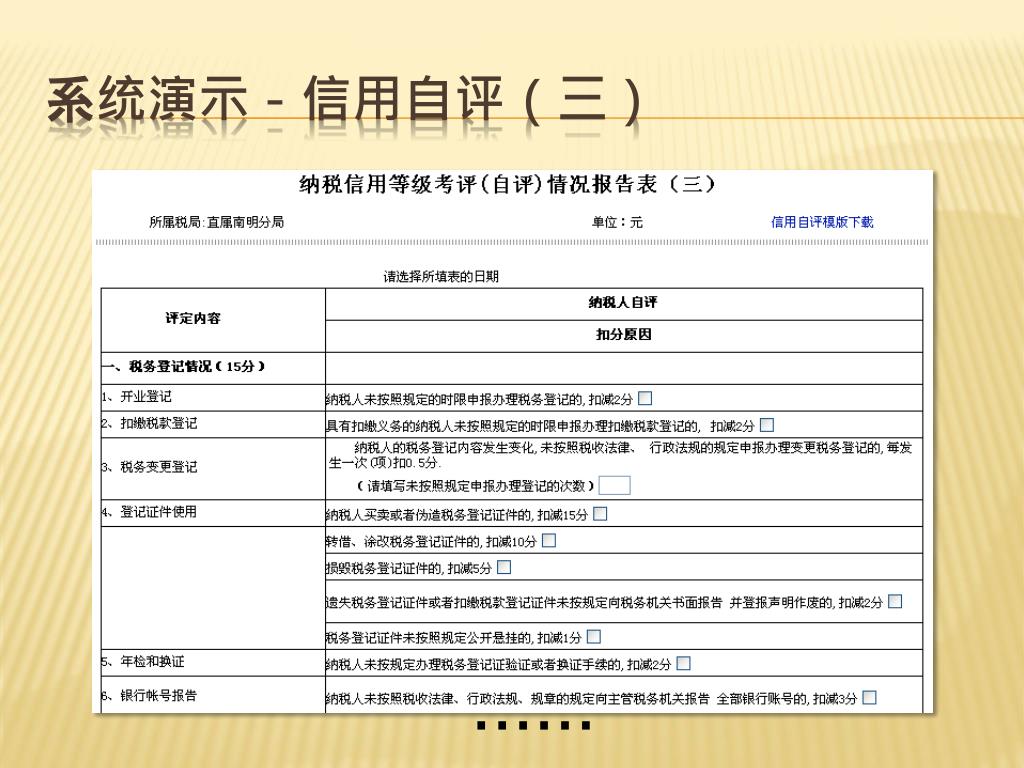
Task: Open the 信用自评模版下载 link
Action: tap(822, 222)
